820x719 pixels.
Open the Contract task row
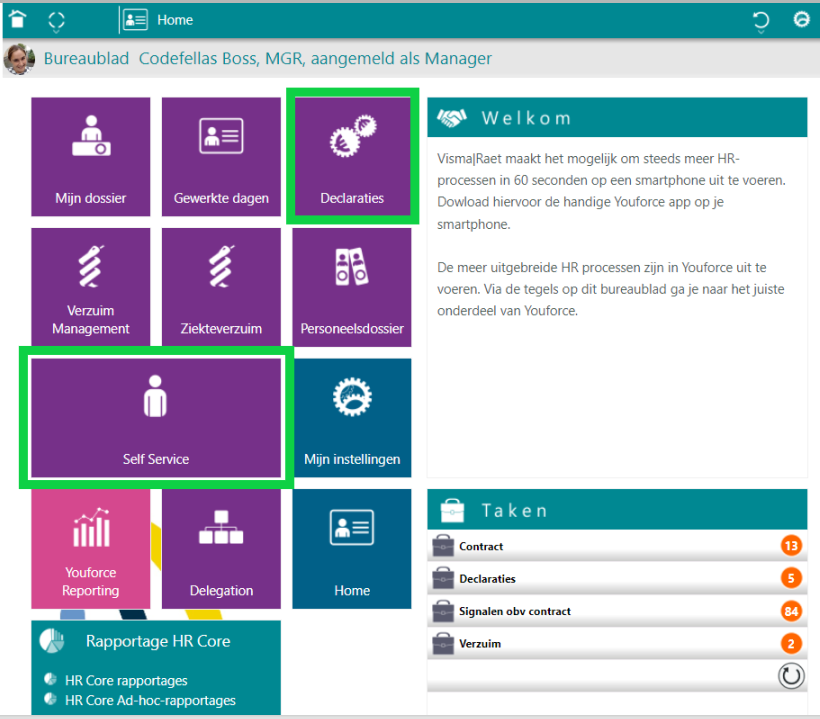617,546
